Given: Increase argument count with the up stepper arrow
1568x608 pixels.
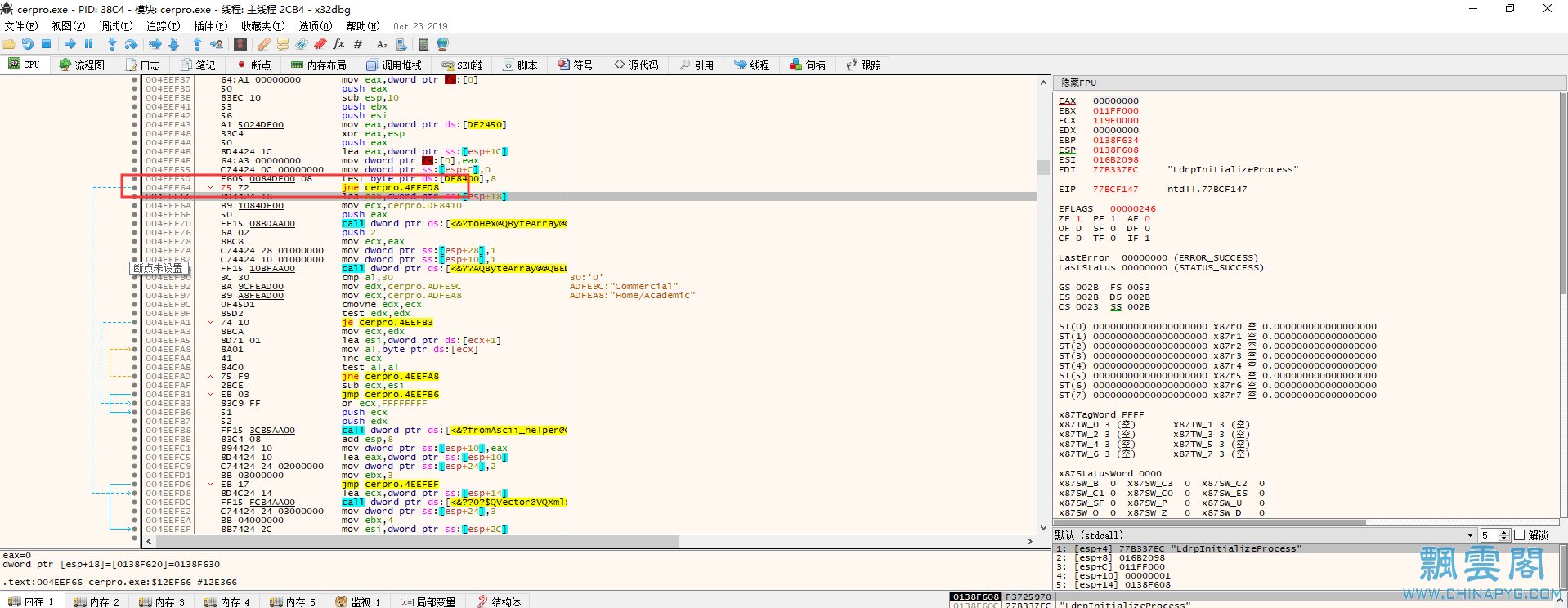Looking at the screenshot, I should pos(1504,532).
